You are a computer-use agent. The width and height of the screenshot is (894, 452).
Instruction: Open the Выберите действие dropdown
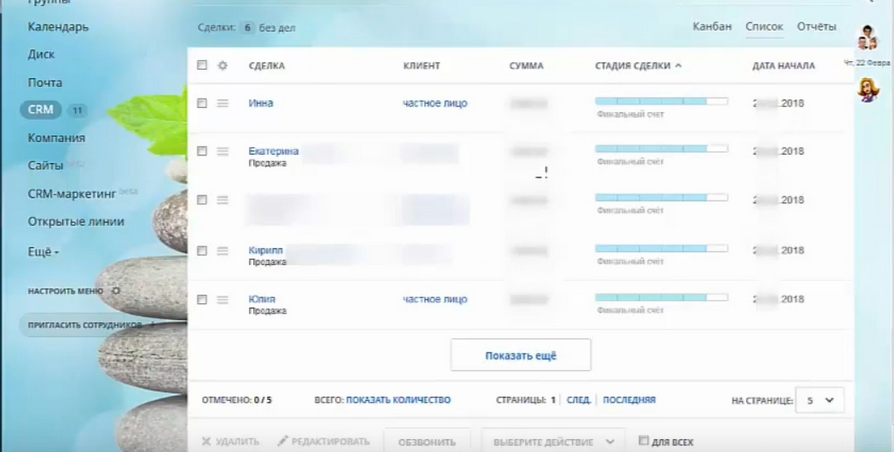[x=553, y=442]
